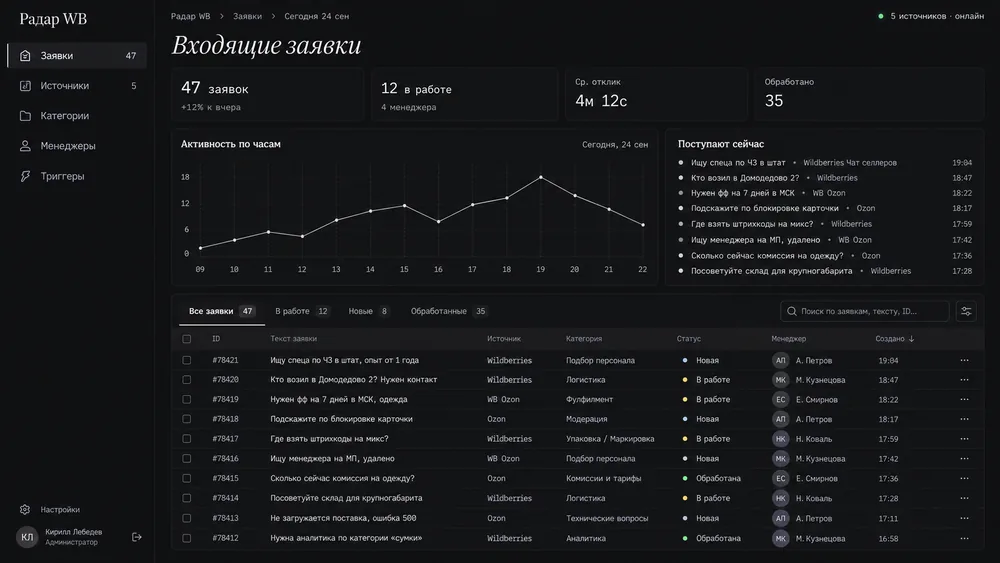Switch to the Обработанные tab
The image size is (1000, 563).
[x=448, y=311]
